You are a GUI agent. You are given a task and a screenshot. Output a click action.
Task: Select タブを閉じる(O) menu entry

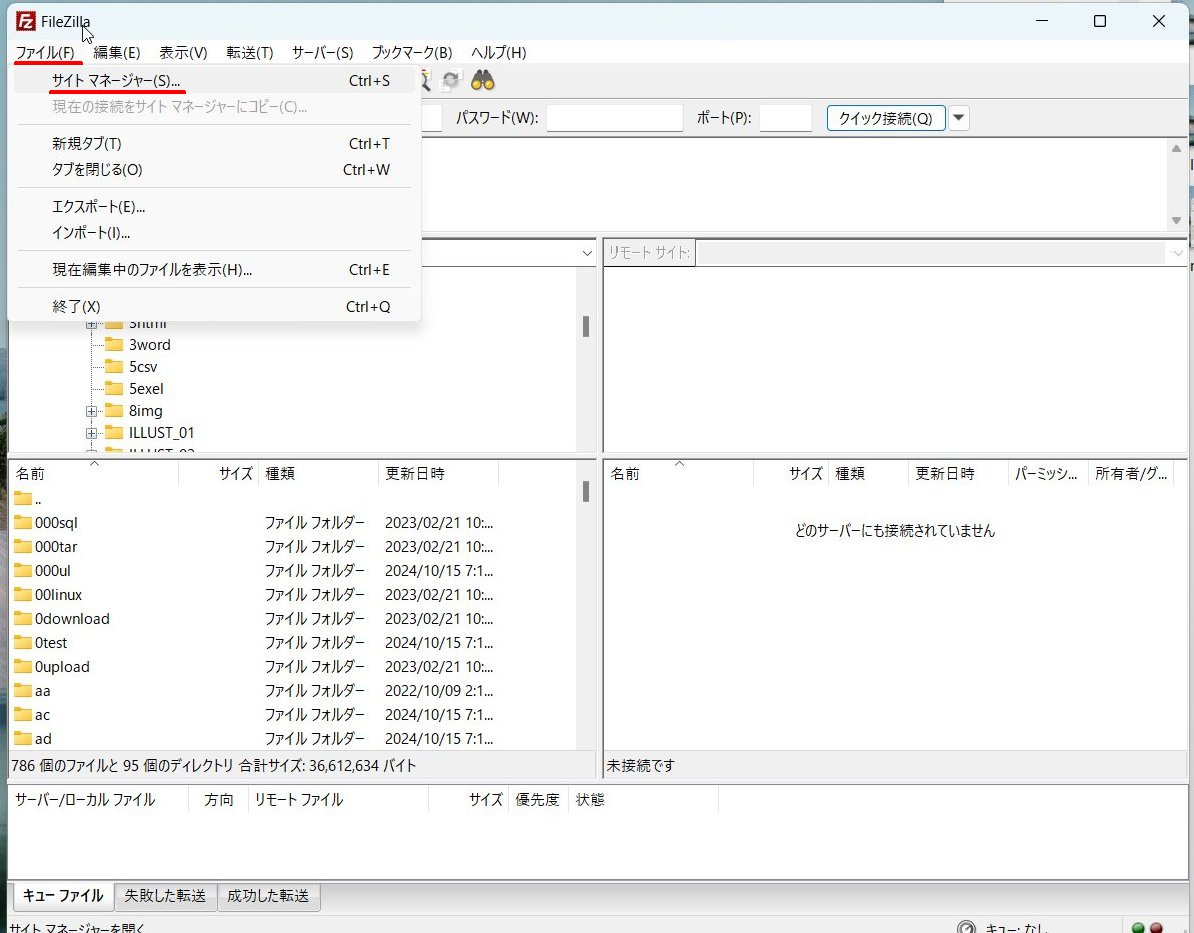click(215, 170)
